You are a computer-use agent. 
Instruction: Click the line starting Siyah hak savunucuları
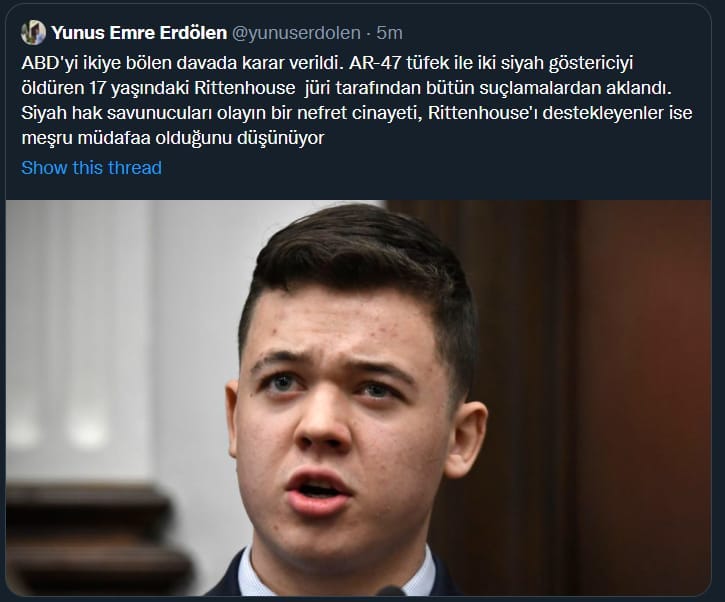click(x=356, y=113)
